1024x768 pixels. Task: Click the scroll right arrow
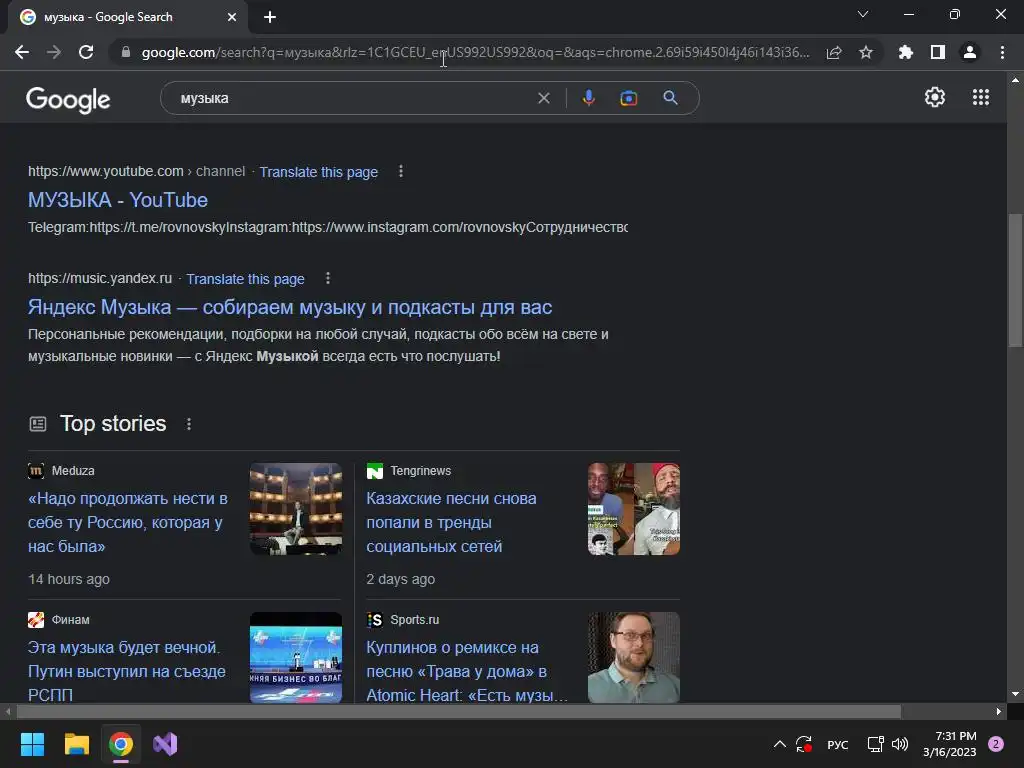pyautogui.click(x=998, y=711)
